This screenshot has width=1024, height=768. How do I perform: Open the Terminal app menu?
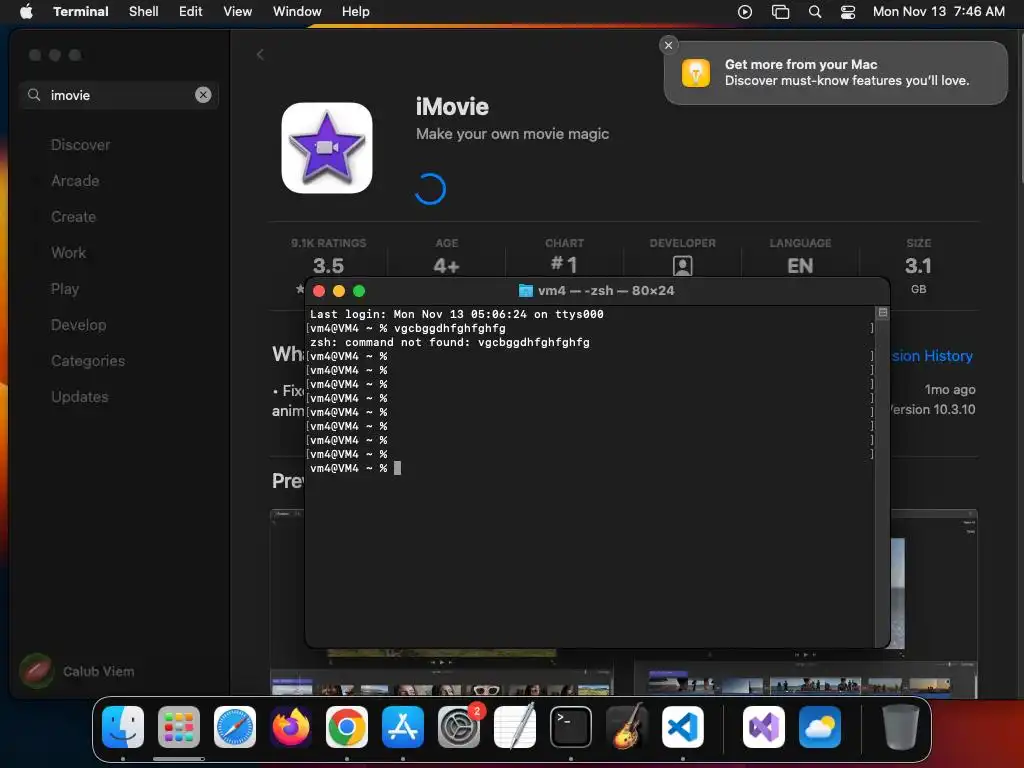[x=80, y=11]
